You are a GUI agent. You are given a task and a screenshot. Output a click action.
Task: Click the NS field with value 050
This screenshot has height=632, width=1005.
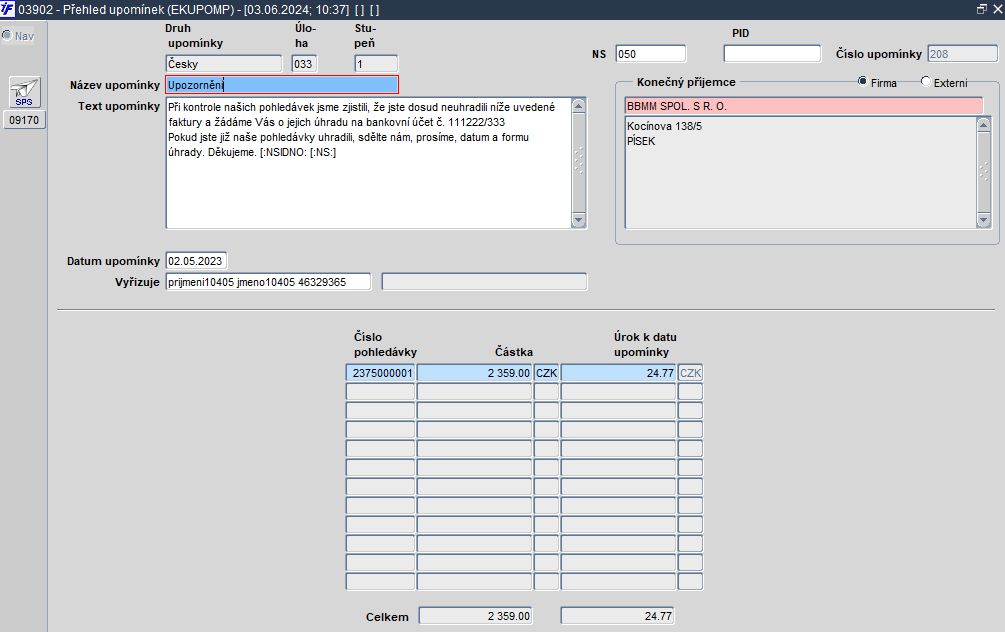[x=651, y=54]
